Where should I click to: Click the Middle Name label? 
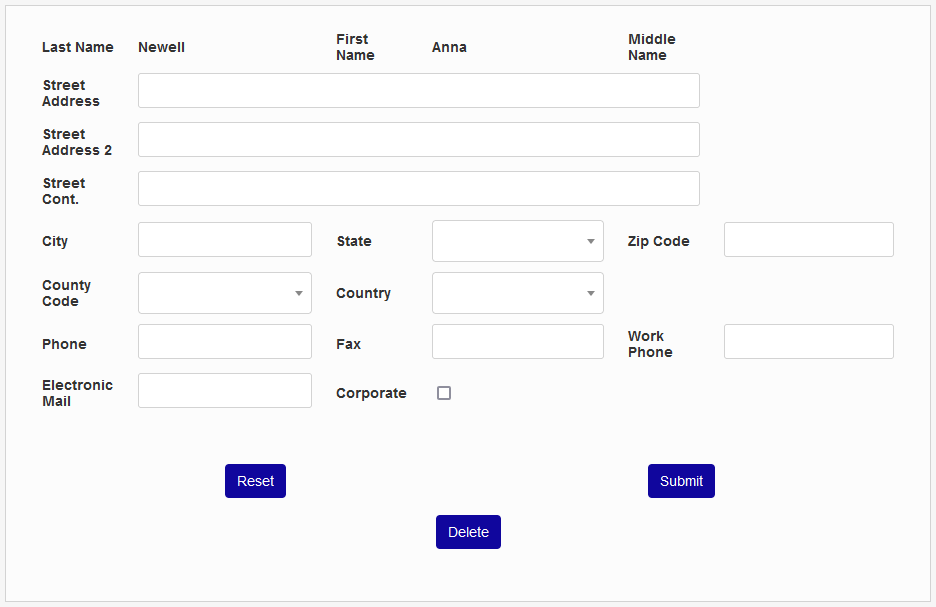pyautogui.click(x=651, y=47)
